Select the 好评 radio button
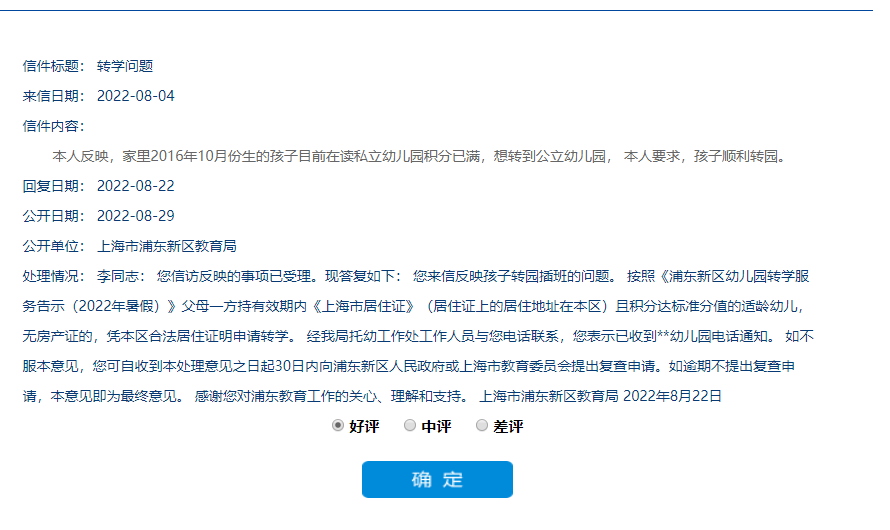The width and height of the screenshot is (890, 530). click(x=338, y=426)
